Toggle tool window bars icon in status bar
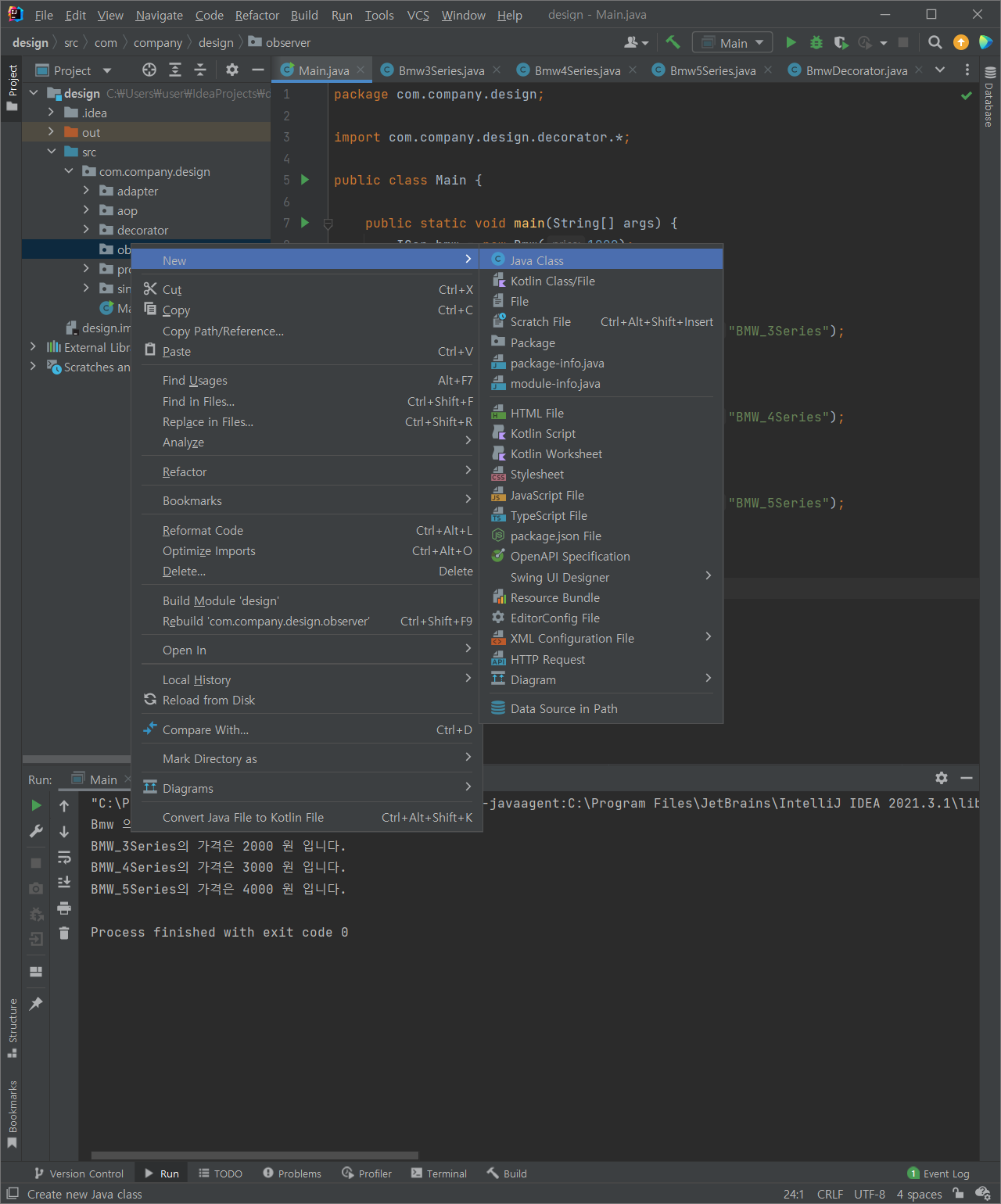This screenshot has width=1001, height=1204. (x=13, y=1193)
